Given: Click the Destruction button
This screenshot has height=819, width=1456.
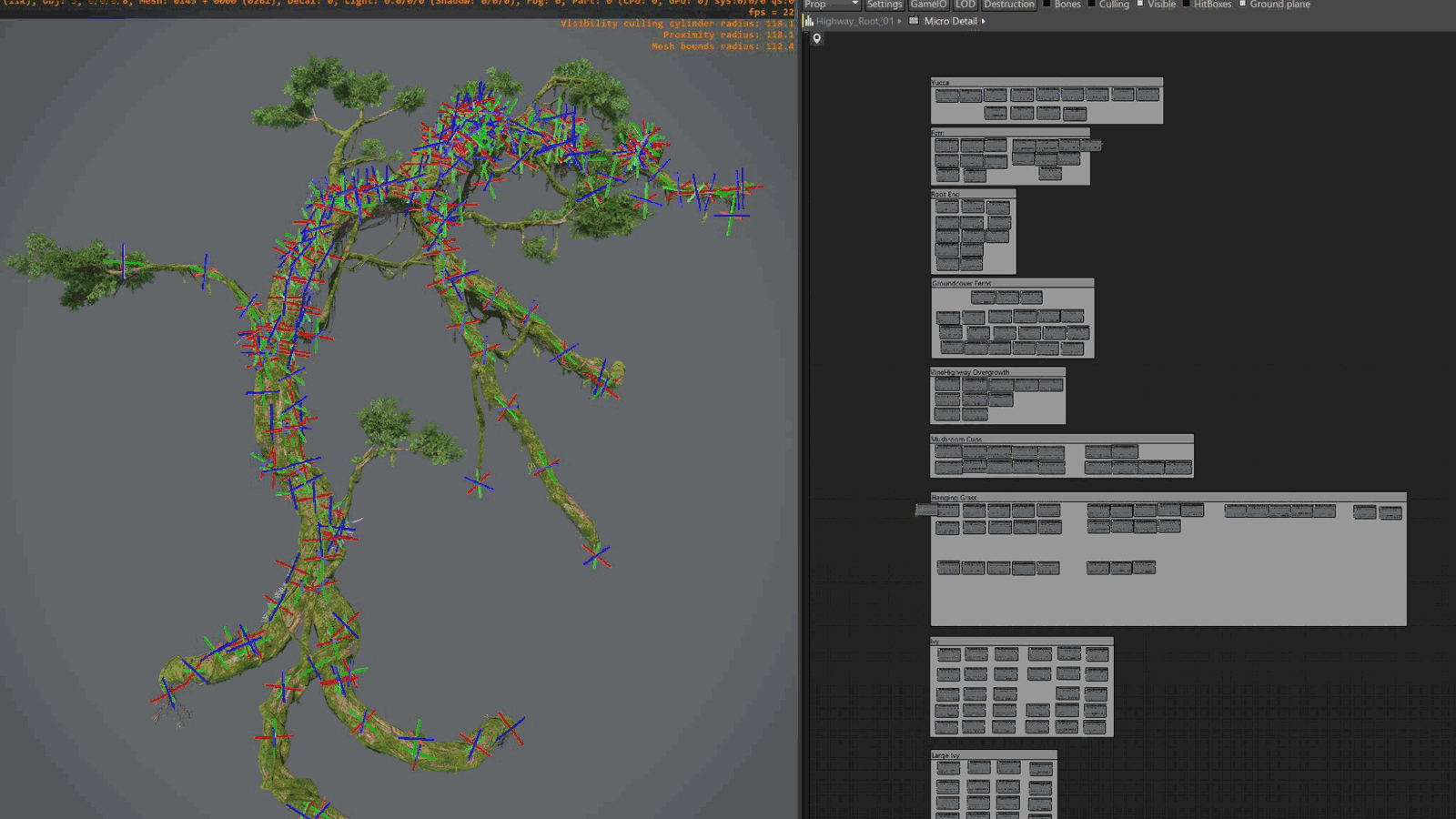Looking at the screenshot, I should (1008, 5).
